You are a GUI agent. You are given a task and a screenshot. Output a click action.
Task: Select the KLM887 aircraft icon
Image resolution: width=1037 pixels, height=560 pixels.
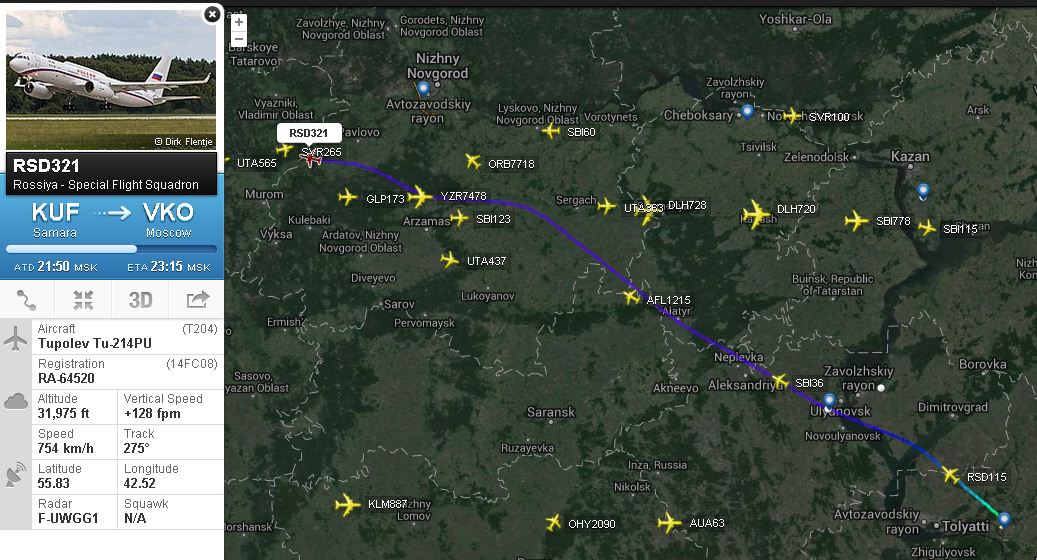click(x=347, y=505)
